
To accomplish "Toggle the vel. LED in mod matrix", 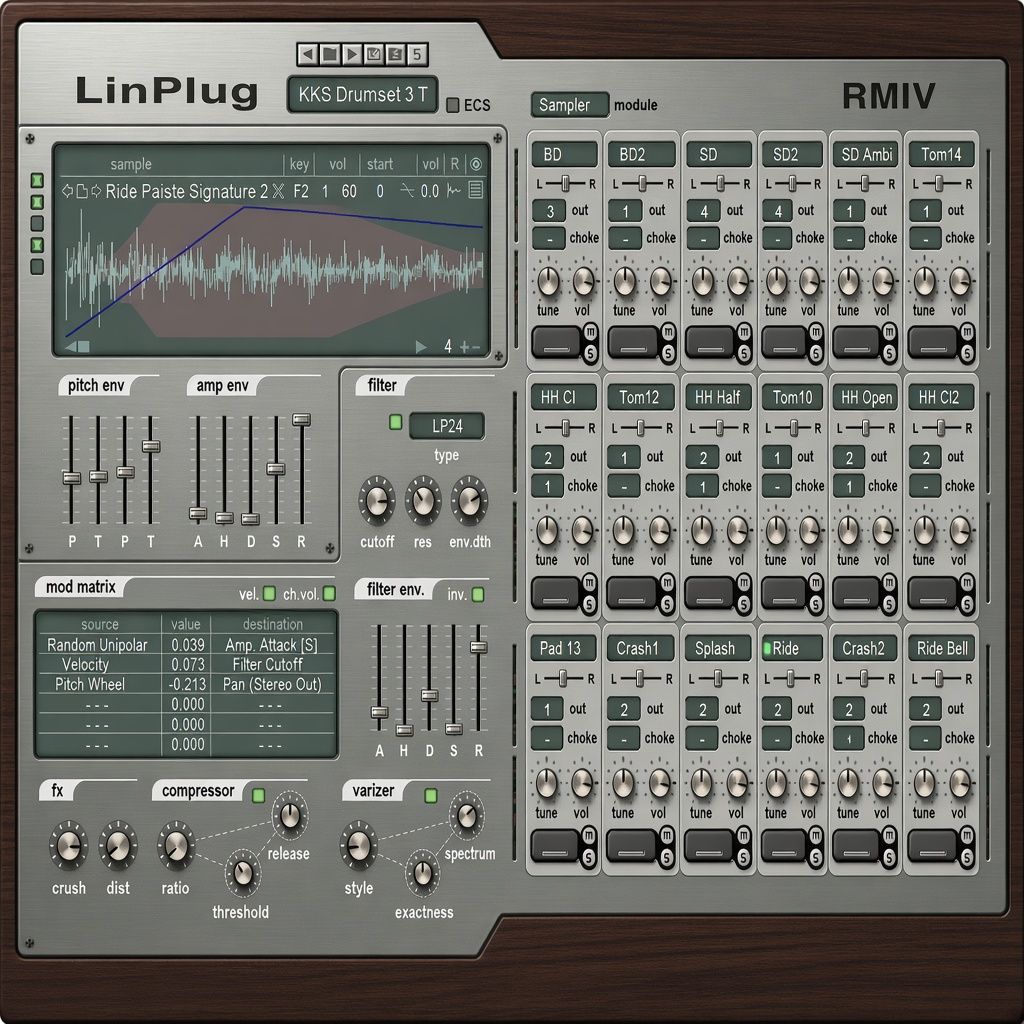I will tap(269, 593).
